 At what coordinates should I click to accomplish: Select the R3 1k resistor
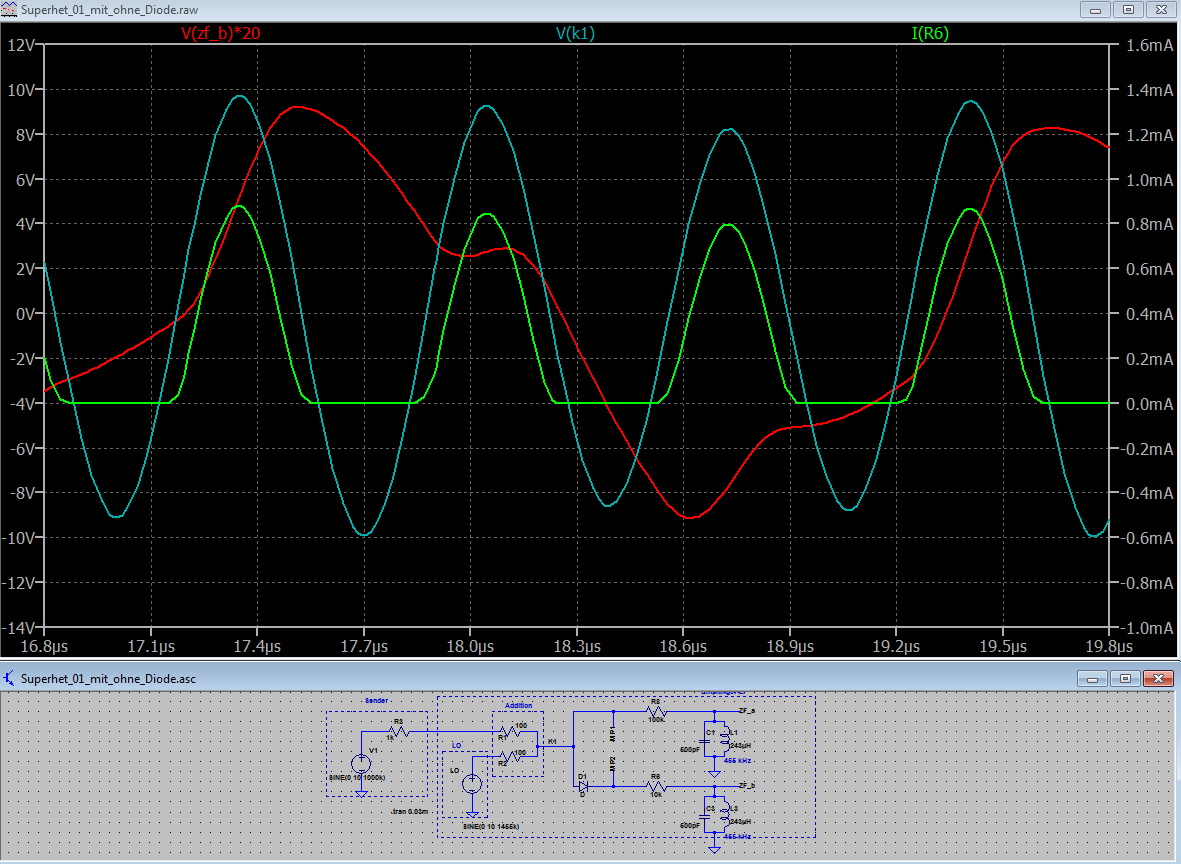(x=398, y=731)
